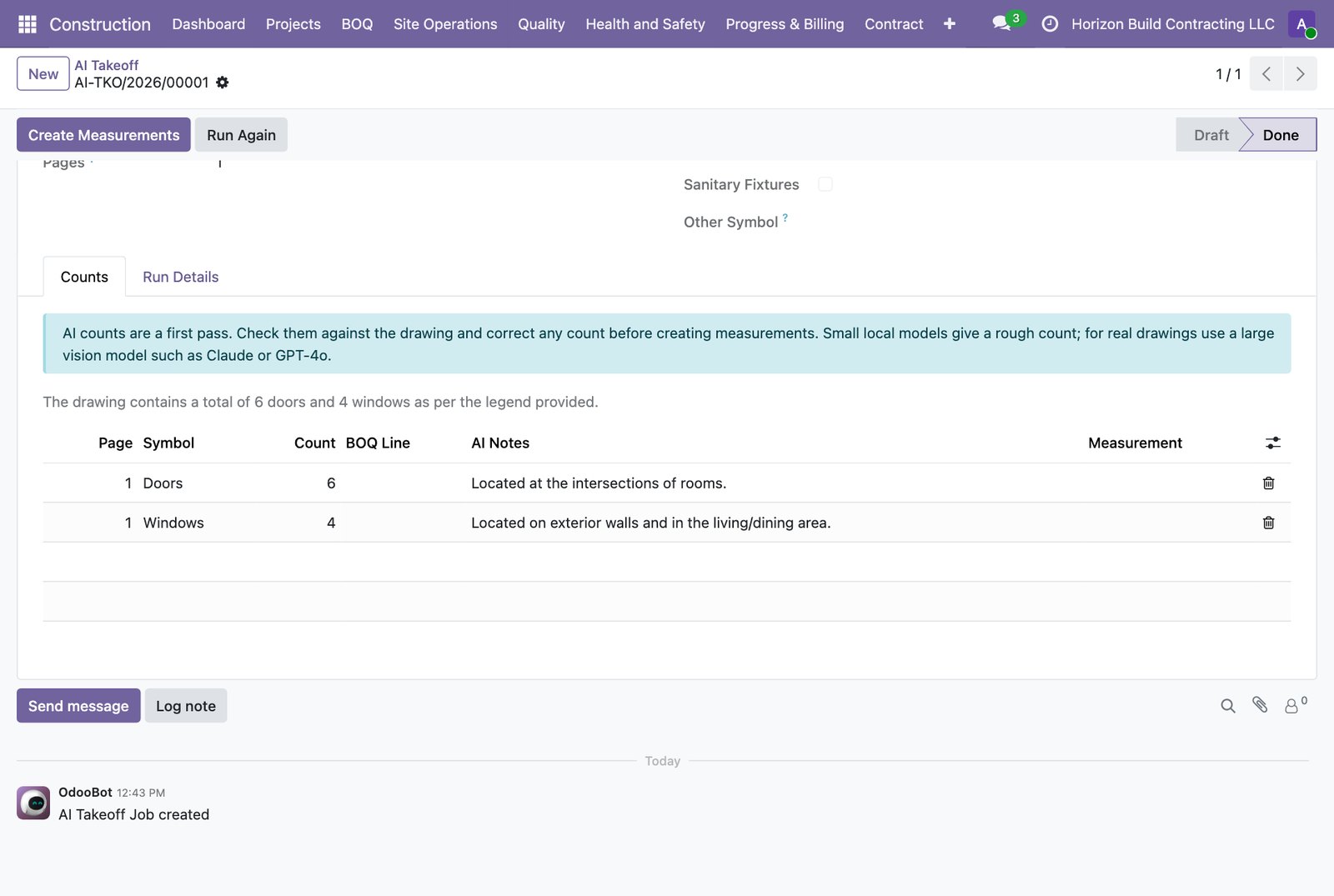Click the Construction app title
Viewport: 1334px width, 896px height.
click(100, 24)
